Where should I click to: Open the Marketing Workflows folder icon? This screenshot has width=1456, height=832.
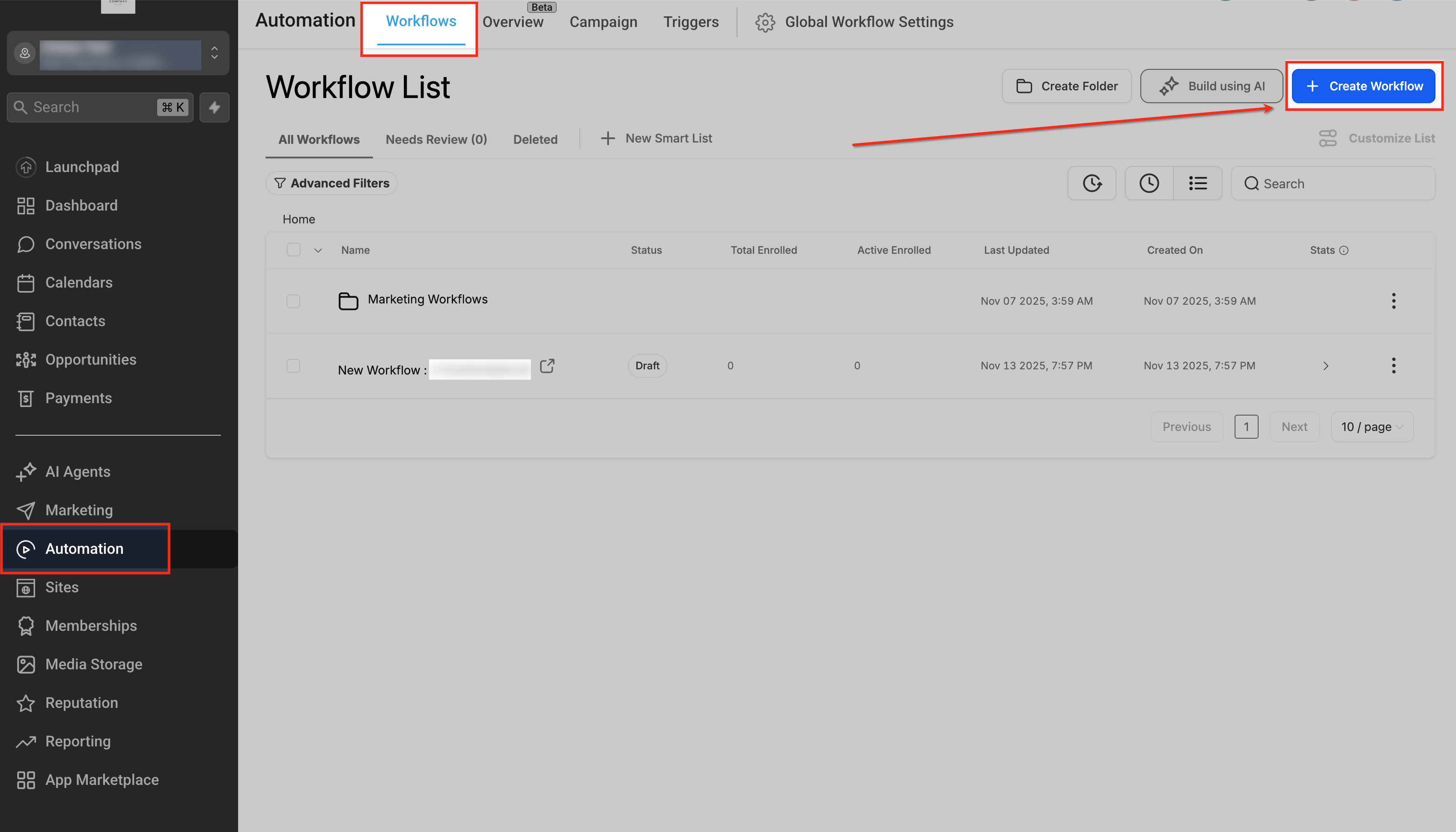coord(348,300)
